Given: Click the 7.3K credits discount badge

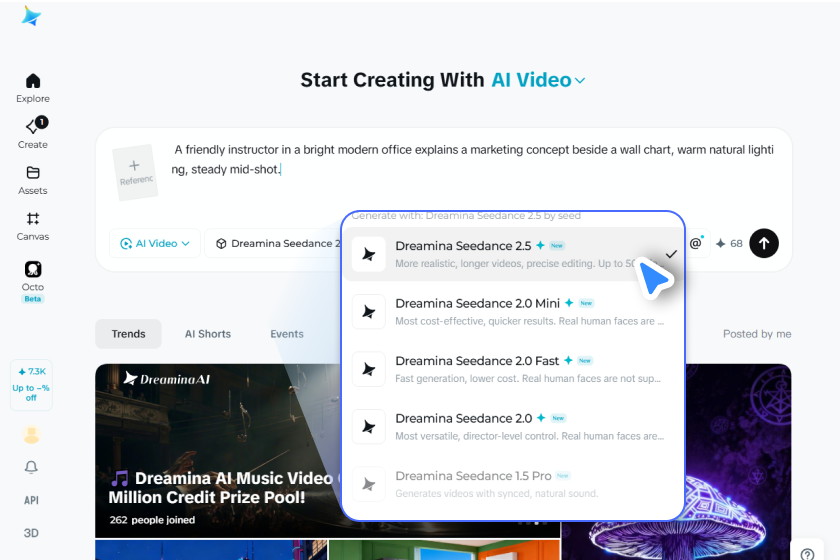Looking at the screenshot, I should (31, 385).
